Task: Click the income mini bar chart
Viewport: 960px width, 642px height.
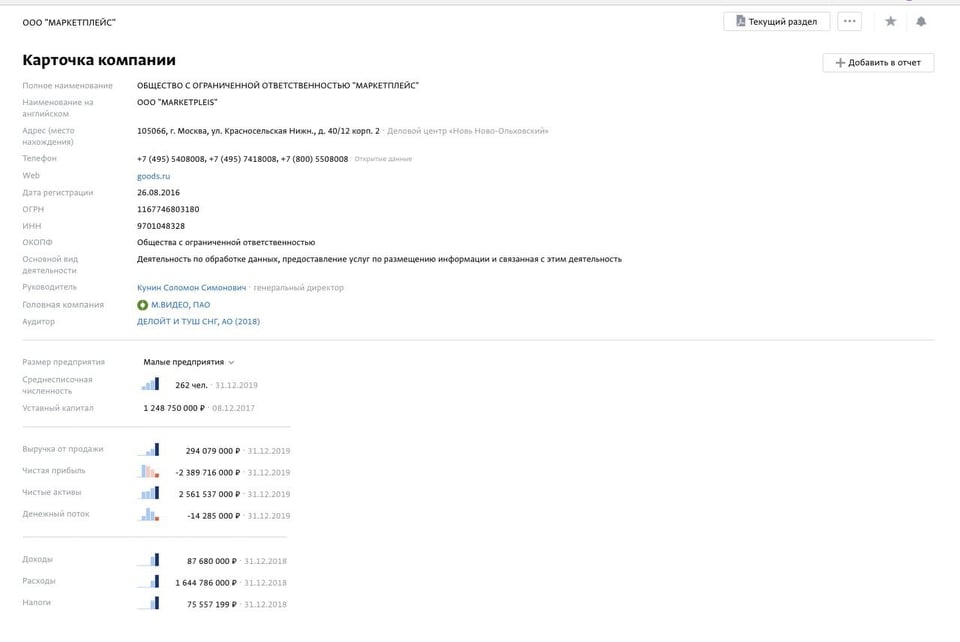Action: tap(149, 560)
